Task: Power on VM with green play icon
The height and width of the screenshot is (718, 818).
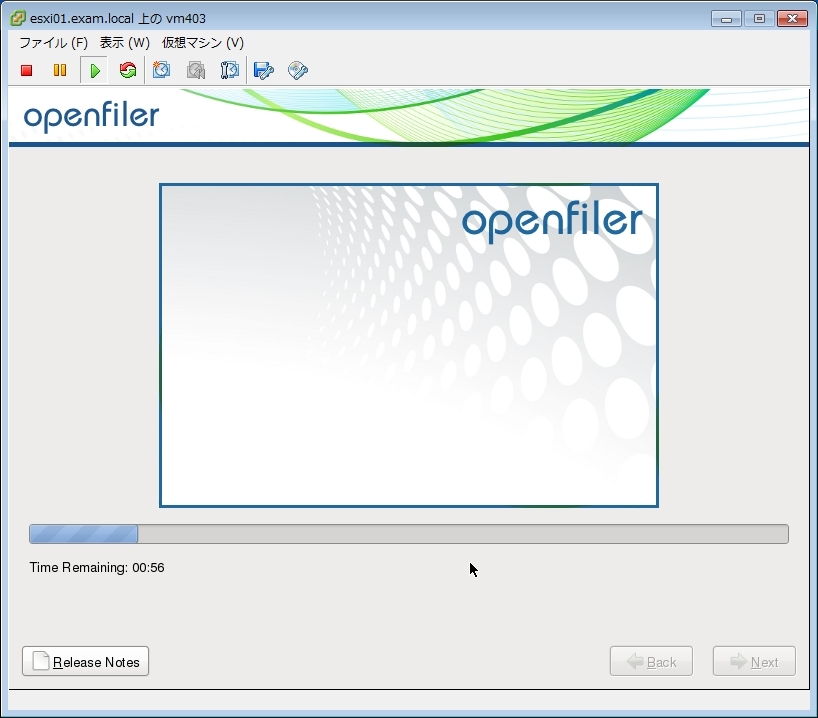Action: click(x=94, y=70)
